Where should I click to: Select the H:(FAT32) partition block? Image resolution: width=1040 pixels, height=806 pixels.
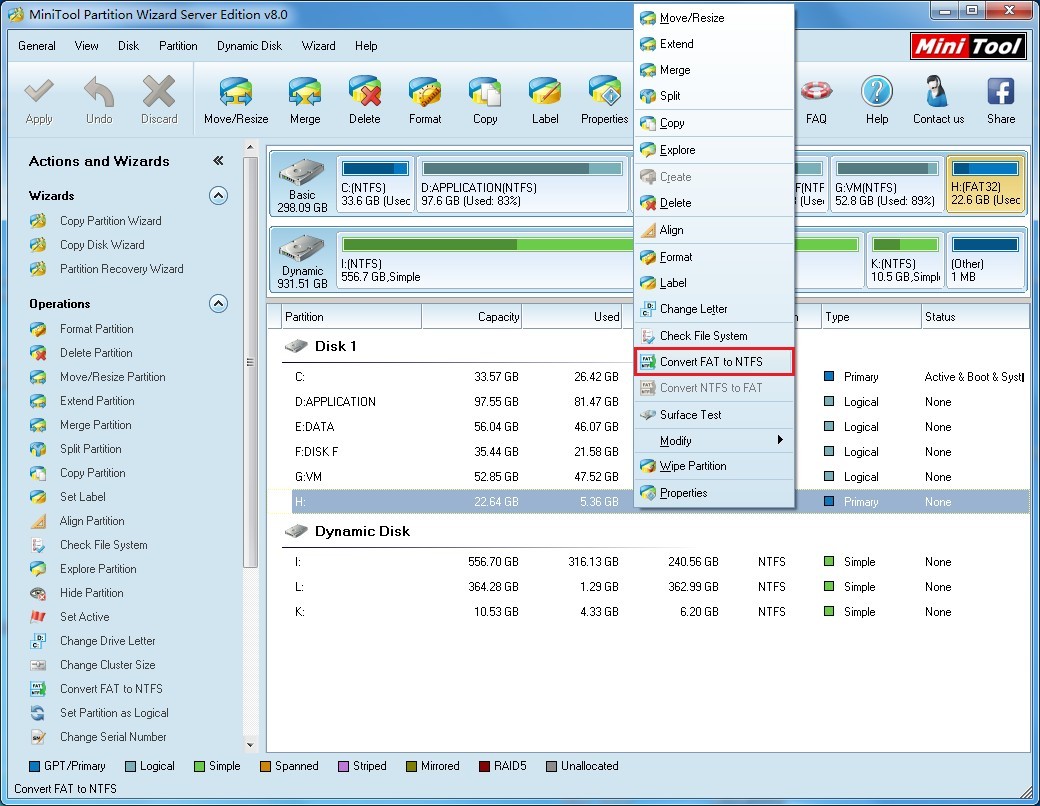(986, 185)
